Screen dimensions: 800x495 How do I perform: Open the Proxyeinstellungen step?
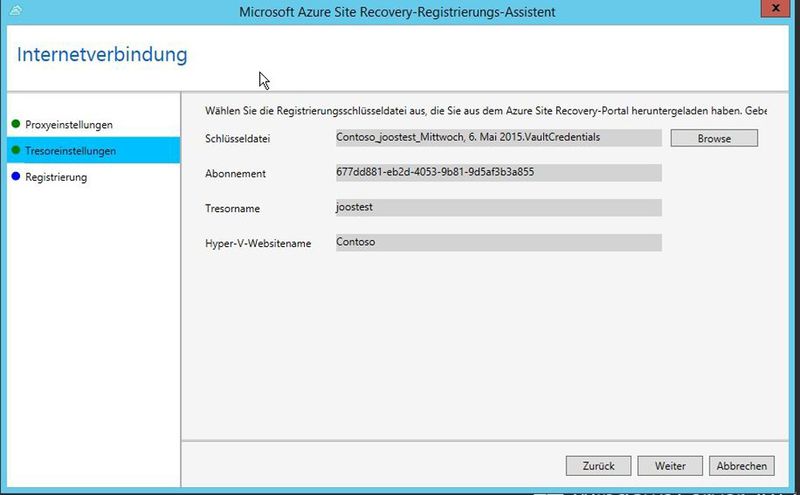click(x=69, y=125)
